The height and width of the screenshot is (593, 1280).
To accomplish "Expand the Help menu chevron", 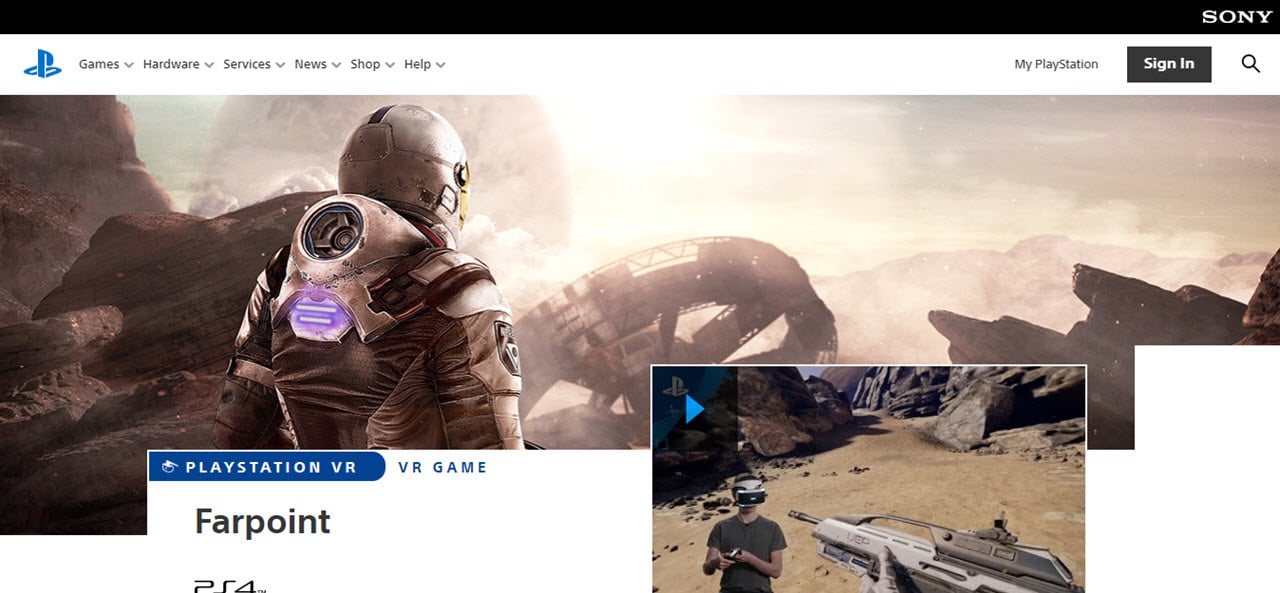I will 441,65.
